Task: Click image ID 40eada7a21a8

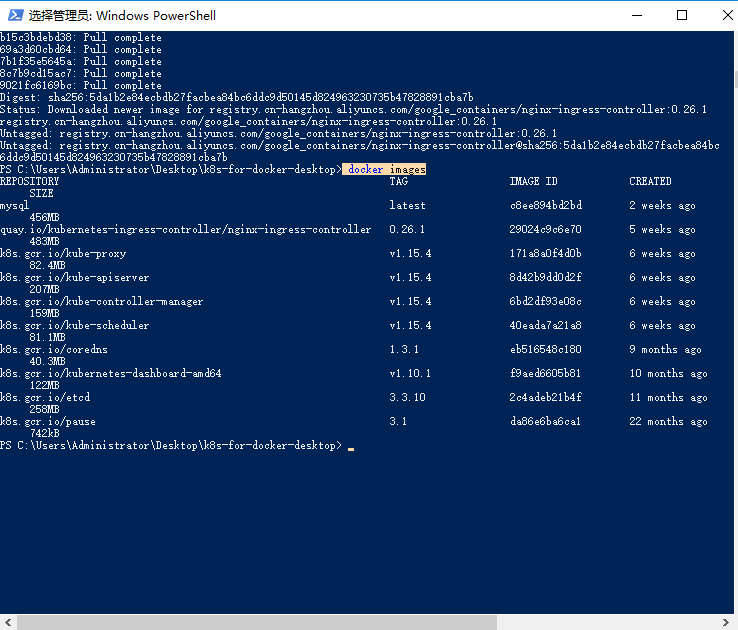Action: (545, 326)
